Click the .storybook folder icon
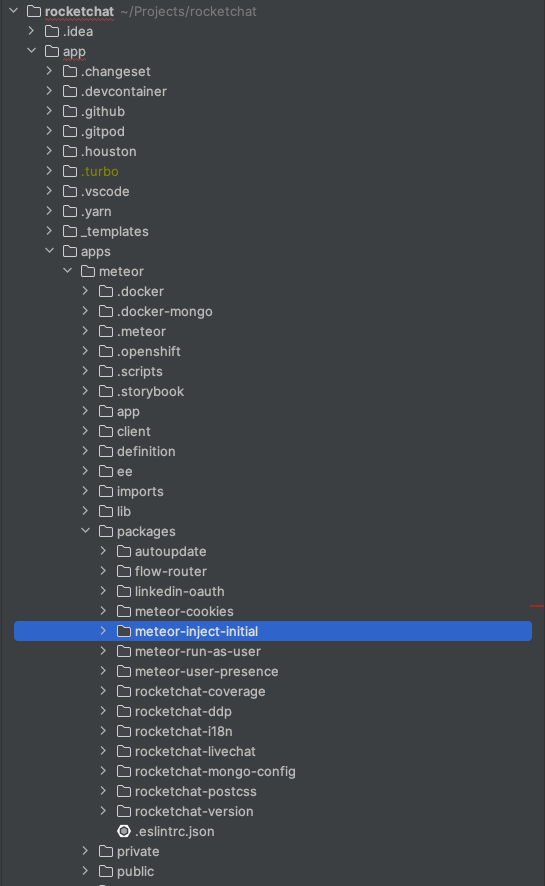 click(106, 391)
